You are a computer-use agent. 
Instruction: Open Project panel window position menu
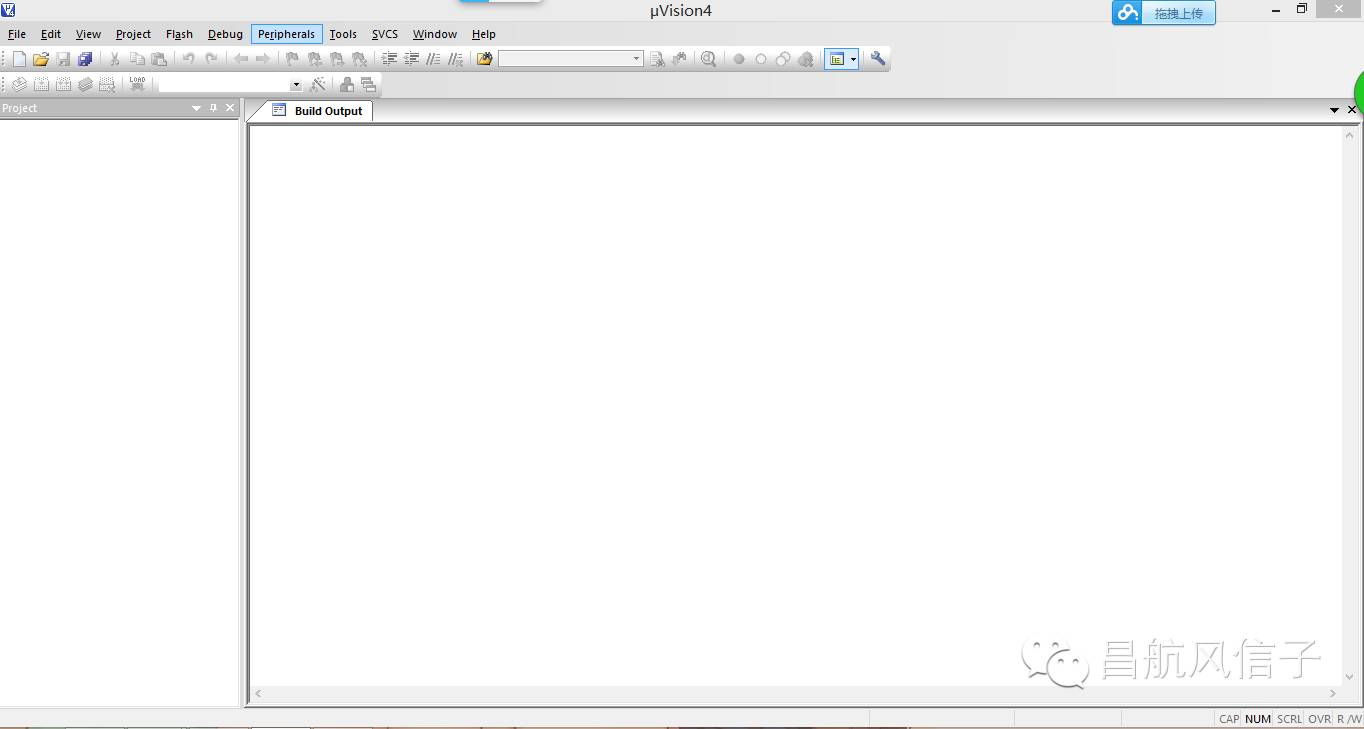coord(196,108)
